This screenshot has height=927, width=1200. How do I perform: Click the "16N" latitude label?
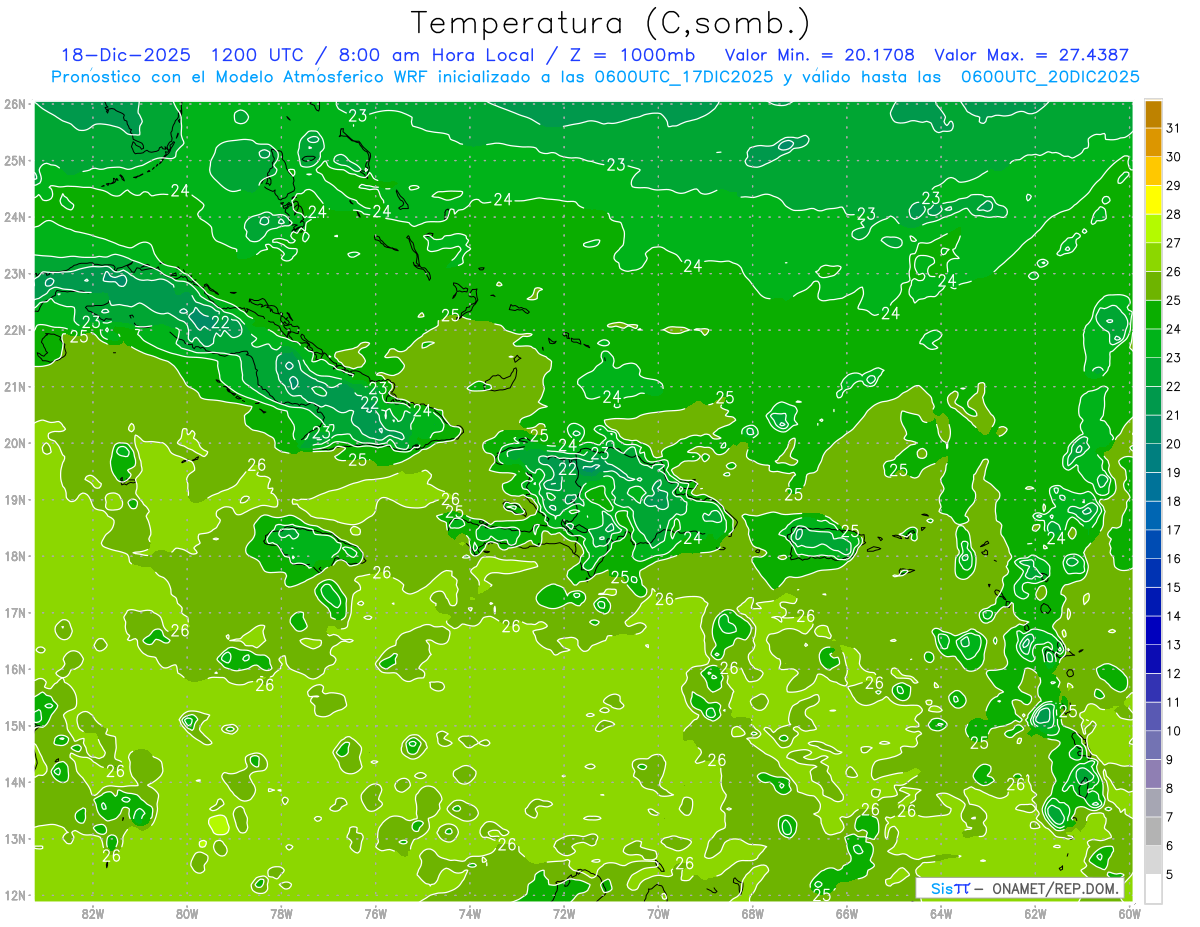(x=15, y=669)
